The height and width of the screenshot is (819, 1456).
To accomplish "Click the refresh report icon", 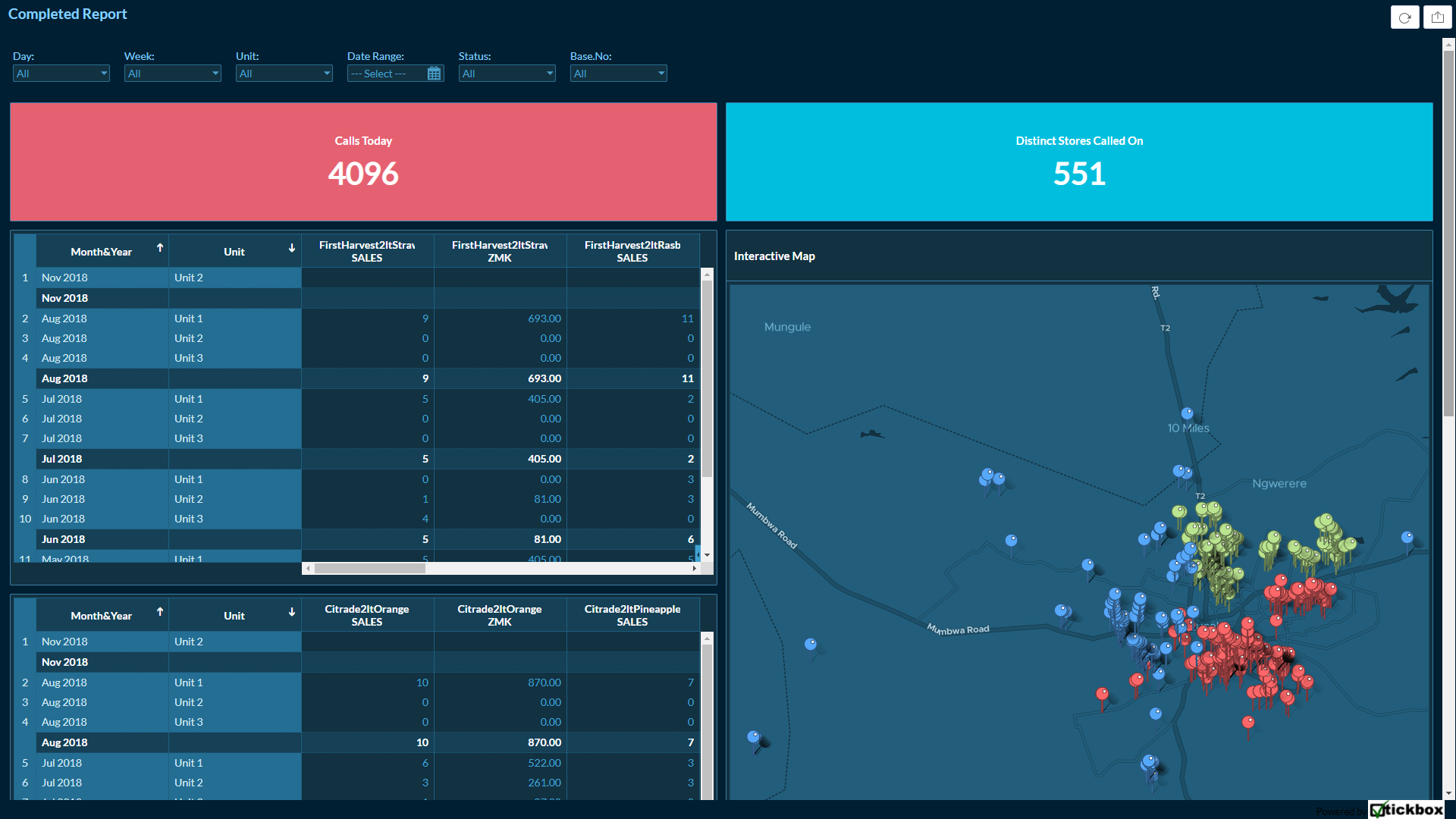I will 1404,17.
